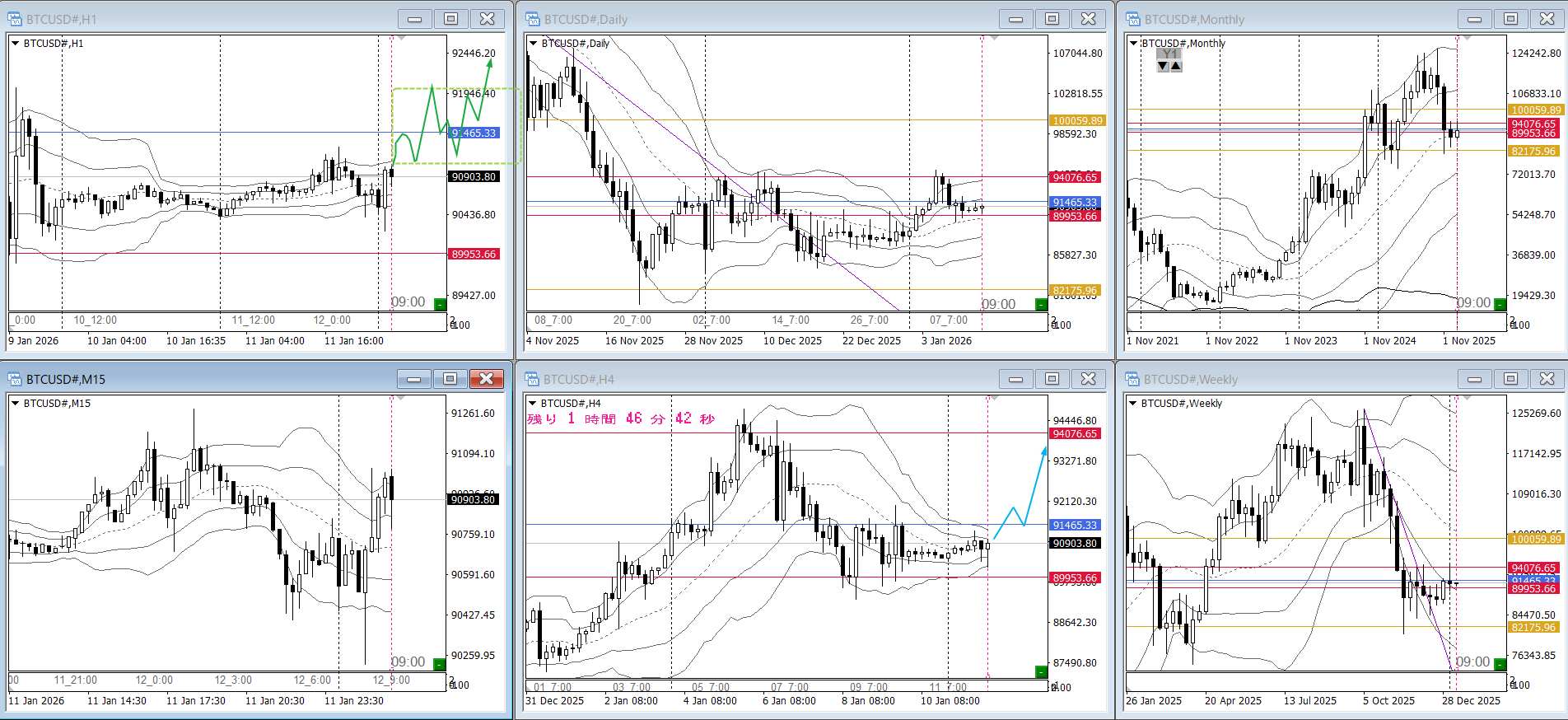Click the BTCUSD#,Weekly window title icon

pos(1133,379)
